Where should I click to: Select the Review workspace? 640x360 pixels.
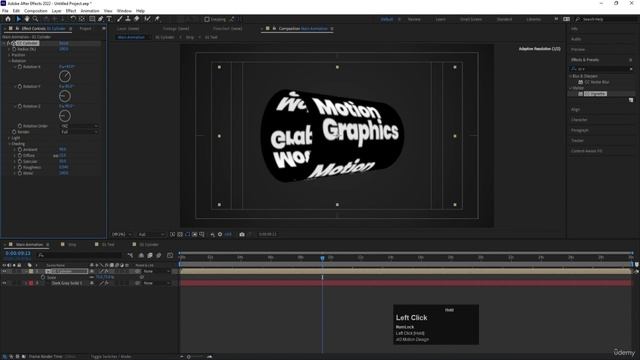tap(414, 19)
